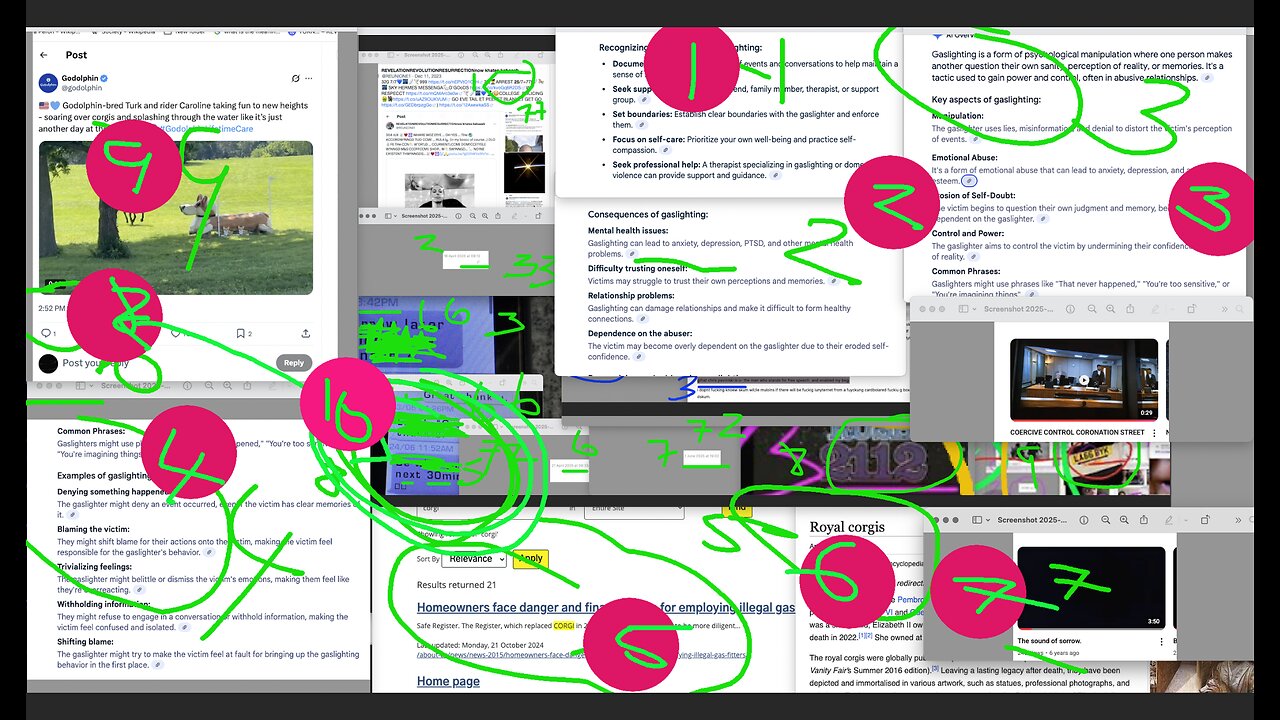Rotate image in COERCIVE CONTROL Preview window
Image resolution: width=1280 pixels, height=720 pixels.
pyautogui.click(x=1191, y=309)
